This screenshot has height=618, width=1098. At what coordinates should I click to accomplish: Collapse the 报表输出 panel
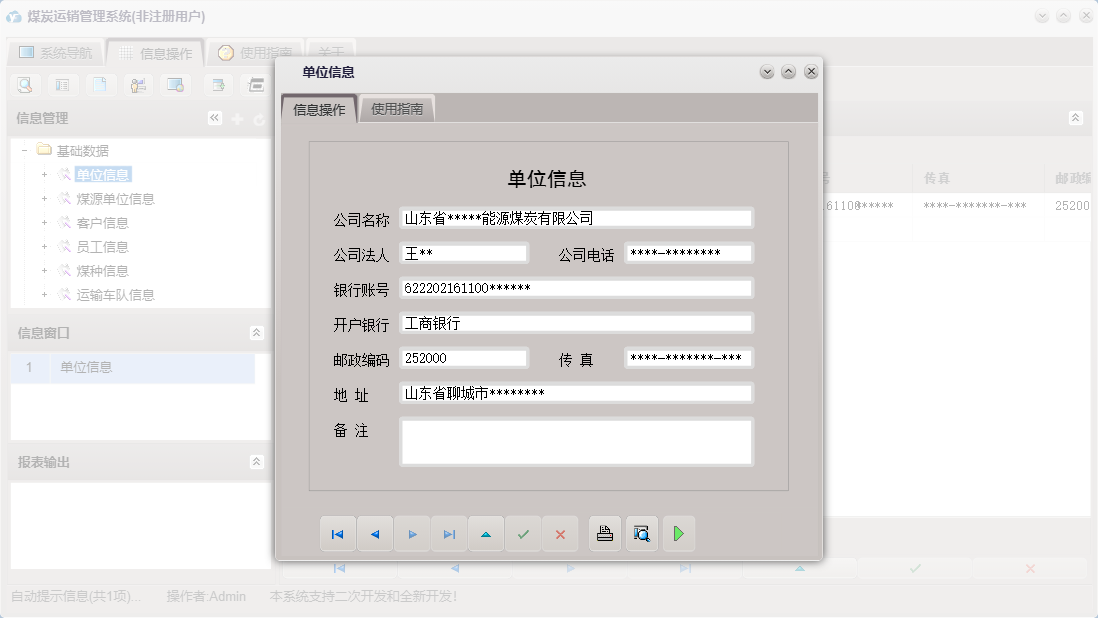click(x=257, y=461)
